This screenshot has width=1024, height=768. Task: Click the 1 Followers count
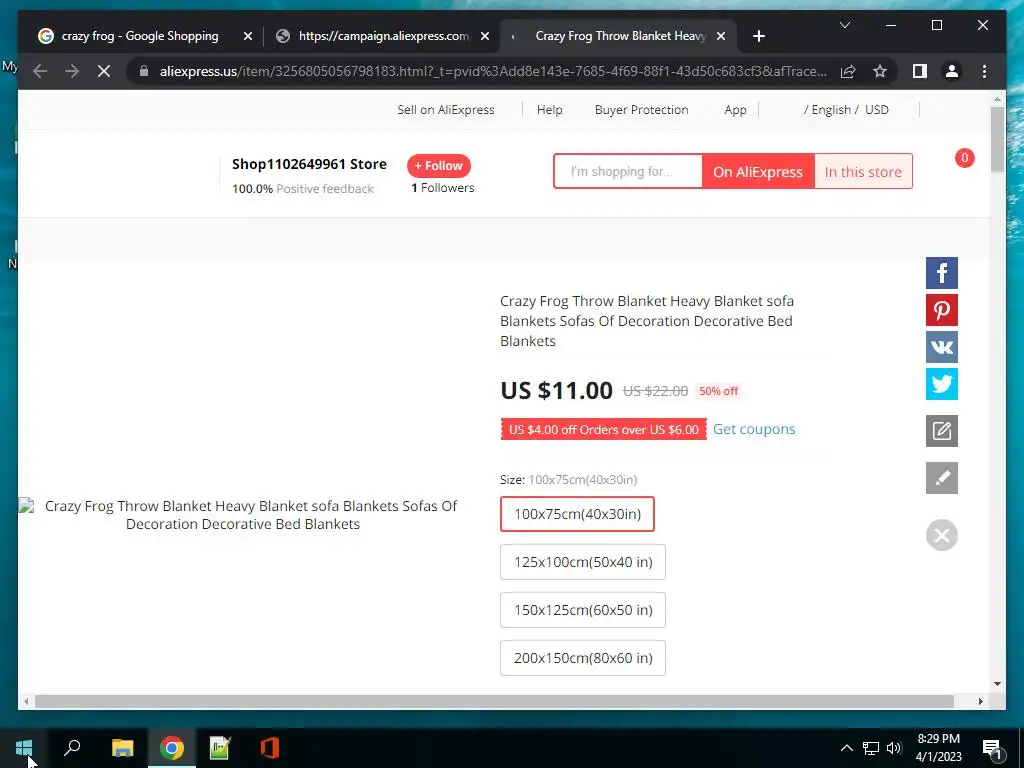click(x=443, y=188)
